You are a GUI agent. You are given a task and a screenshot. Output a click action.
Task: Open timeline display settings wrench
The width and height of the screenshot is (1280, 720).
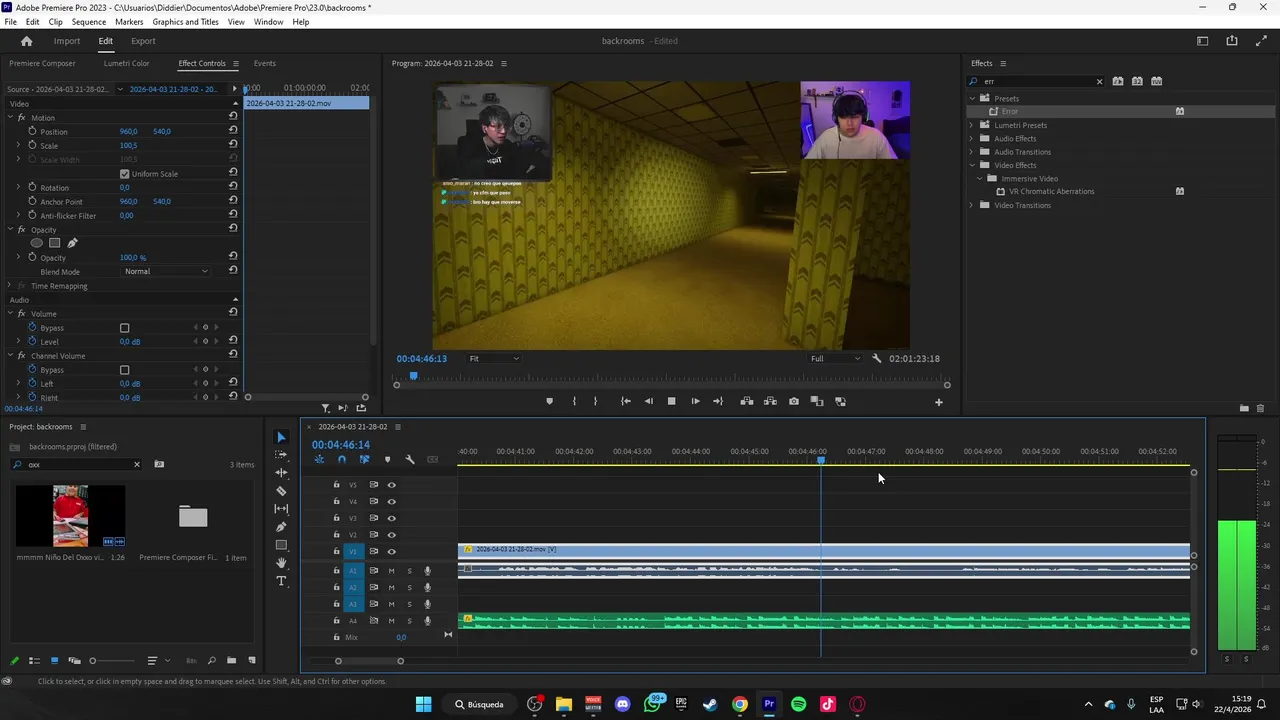410,459
